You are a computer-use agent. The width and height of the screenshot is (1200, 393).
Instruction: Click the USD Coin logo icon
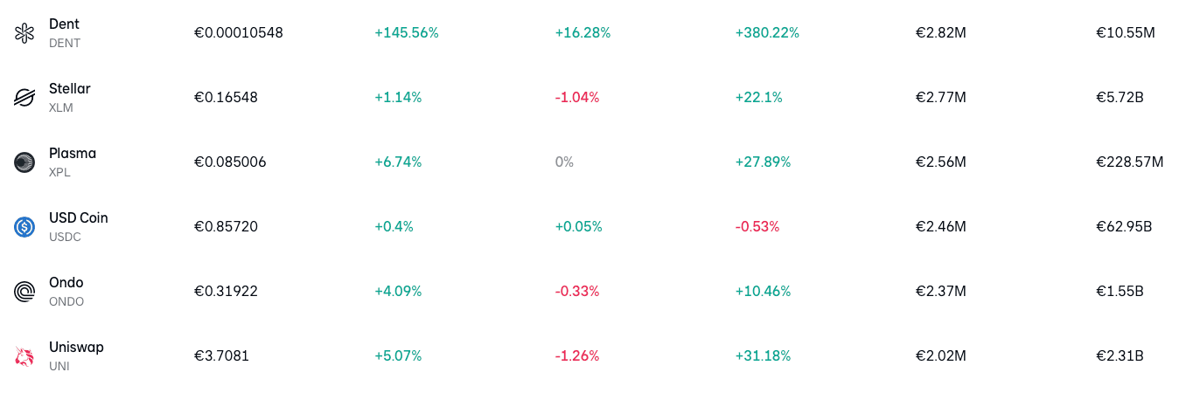tap(24, 227)
